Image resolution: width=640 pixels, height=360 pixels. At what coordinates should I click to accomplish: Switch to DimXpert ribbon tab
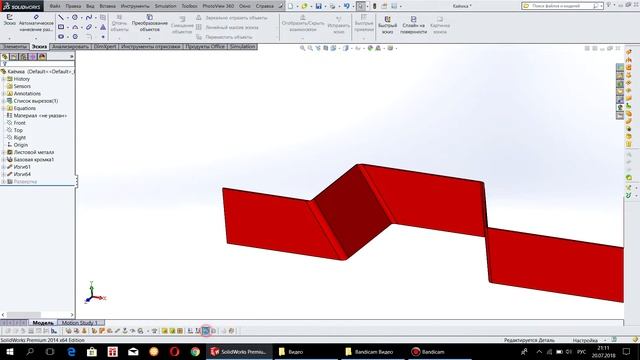coord(105,47)
